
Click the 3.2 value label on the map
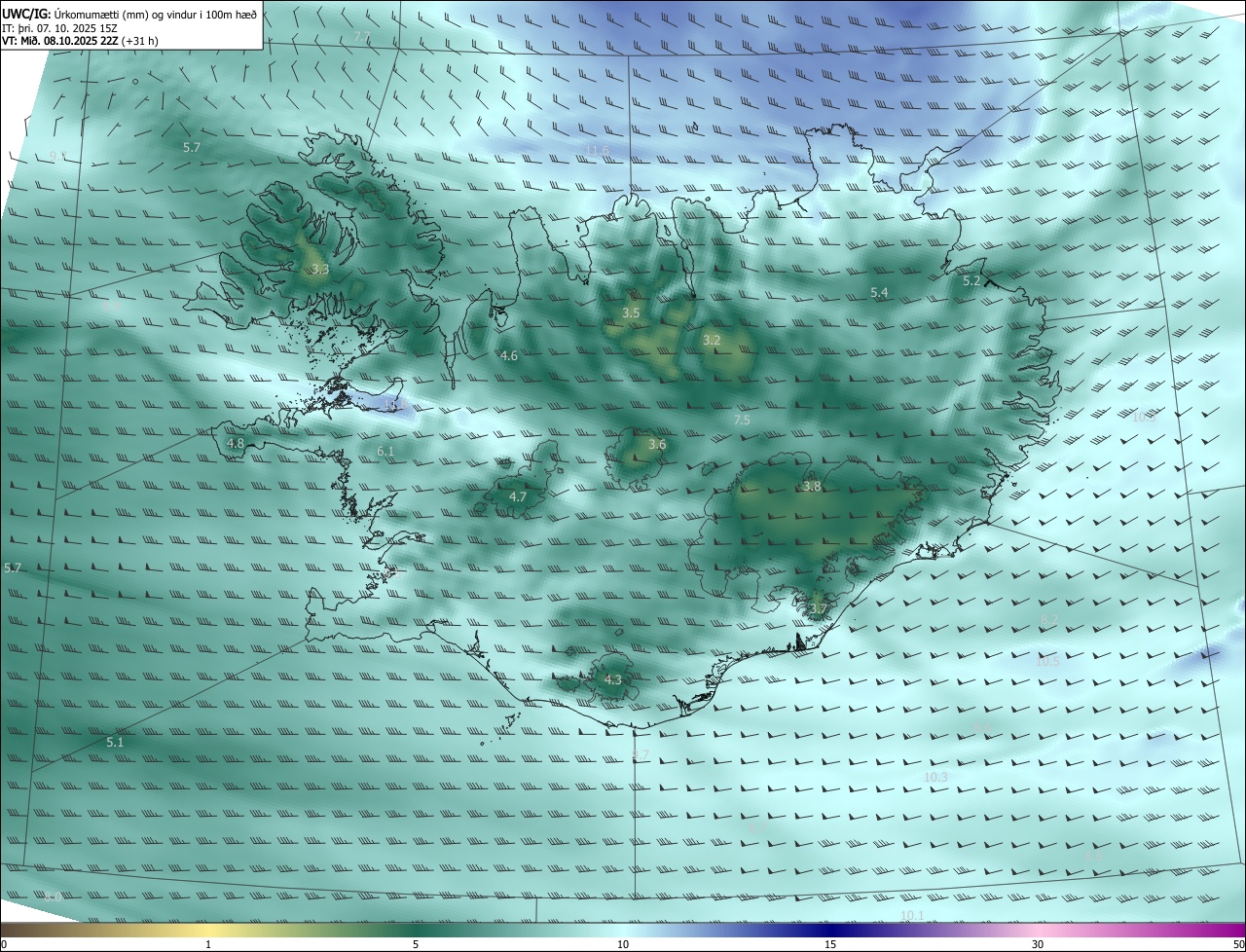712,340
